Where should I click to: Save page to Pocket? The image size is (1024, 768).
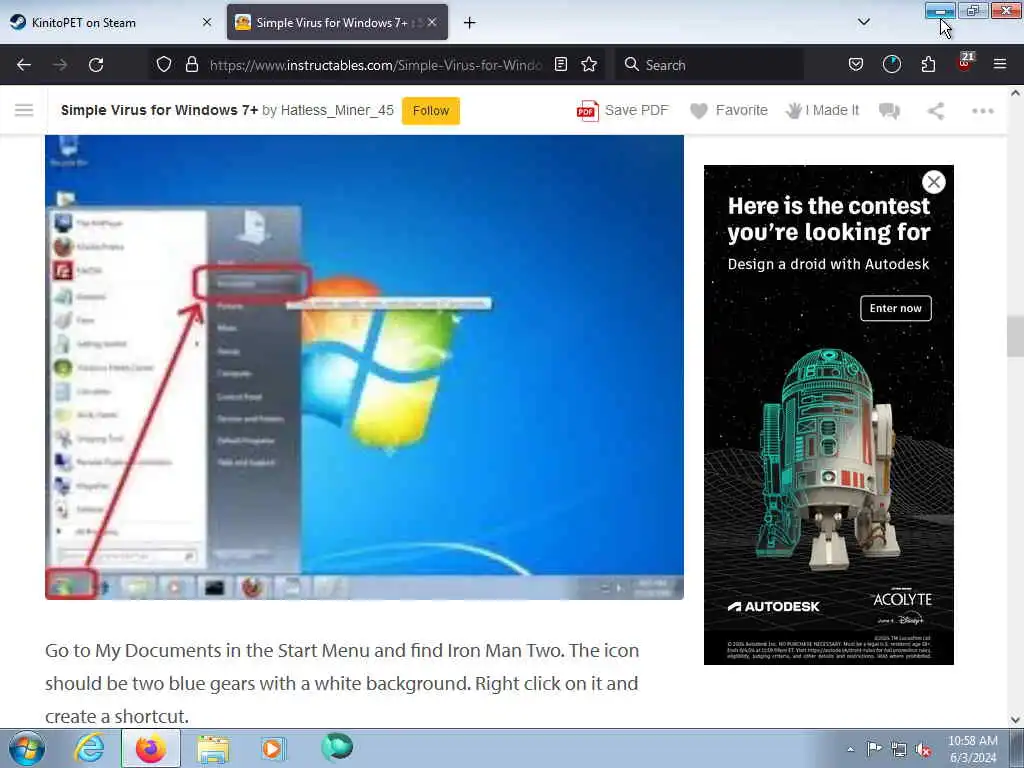(856, 65)
